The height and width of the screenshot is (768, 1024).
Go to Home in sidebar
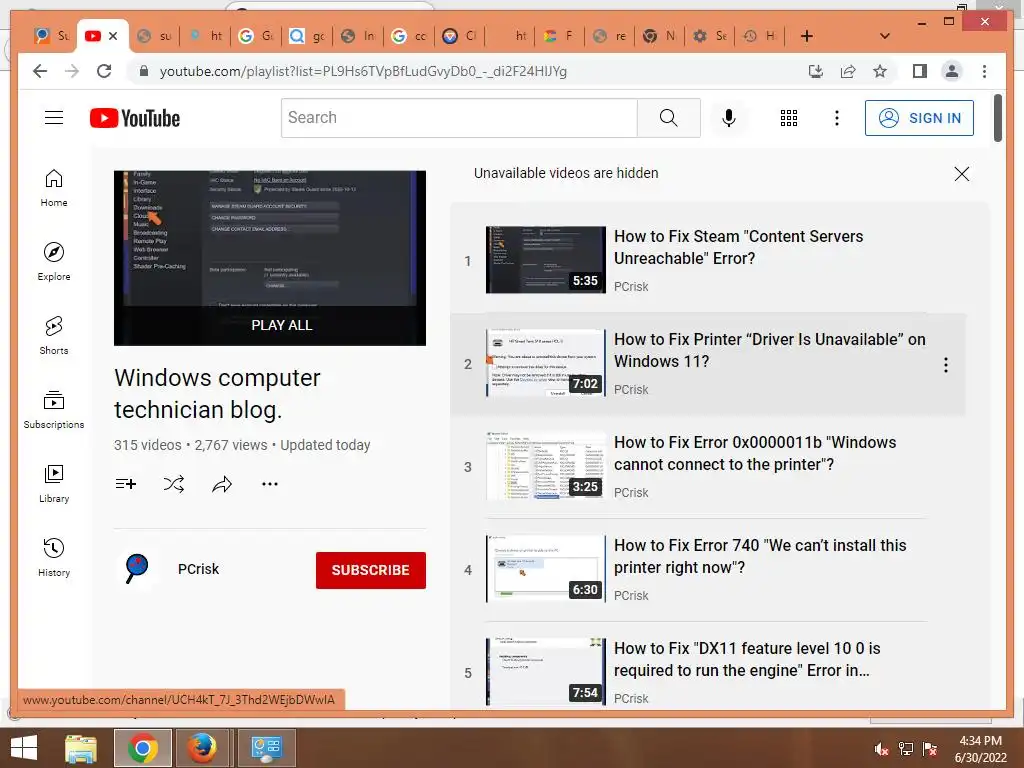pyautogui.click(x=54, y=188)
